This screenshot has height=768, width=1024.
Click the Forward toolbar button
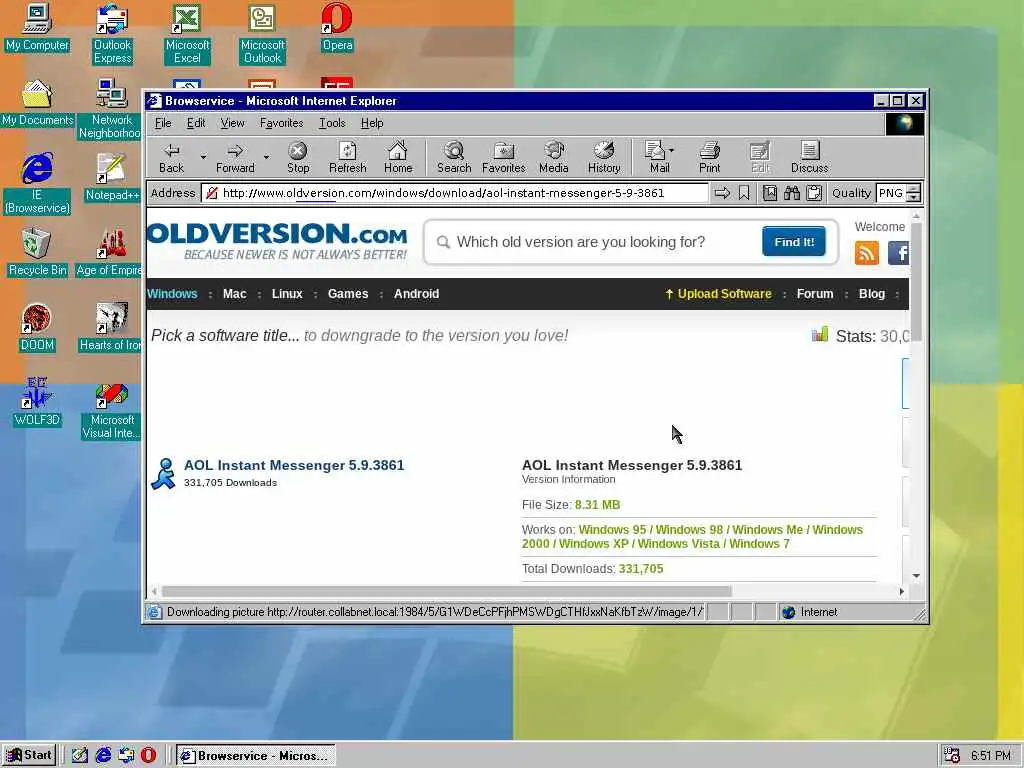(235, 157)
